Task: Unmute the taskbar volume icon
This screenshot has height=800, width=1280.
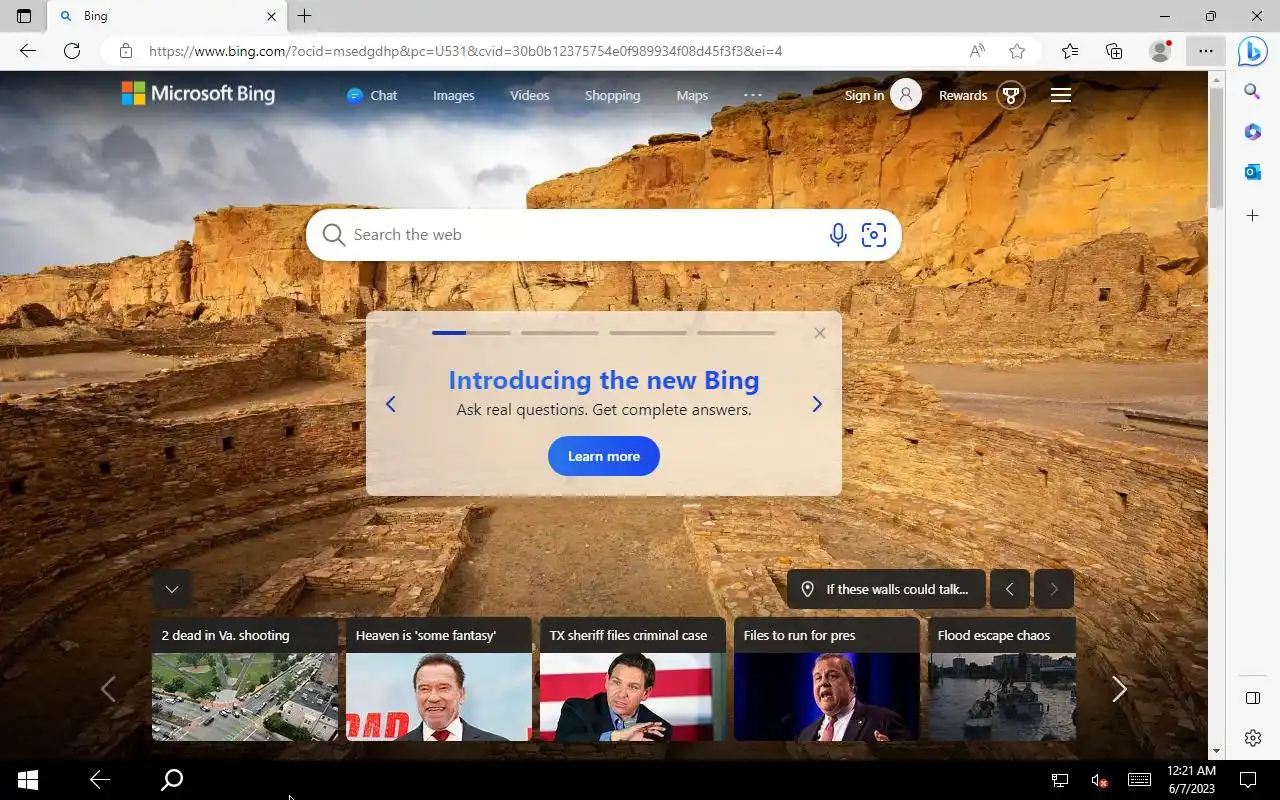Action: tap(1099, 780)
